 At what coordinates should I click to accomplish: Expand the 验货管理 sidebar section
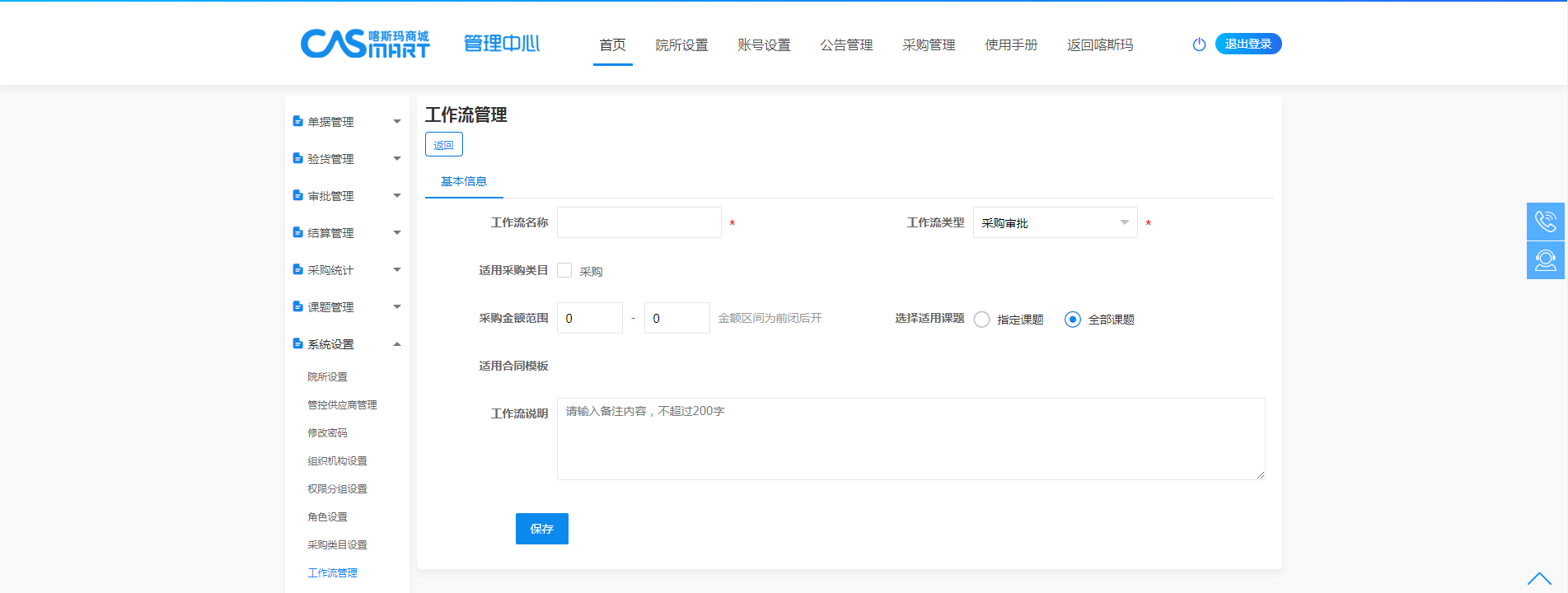(x=347, y=159)
